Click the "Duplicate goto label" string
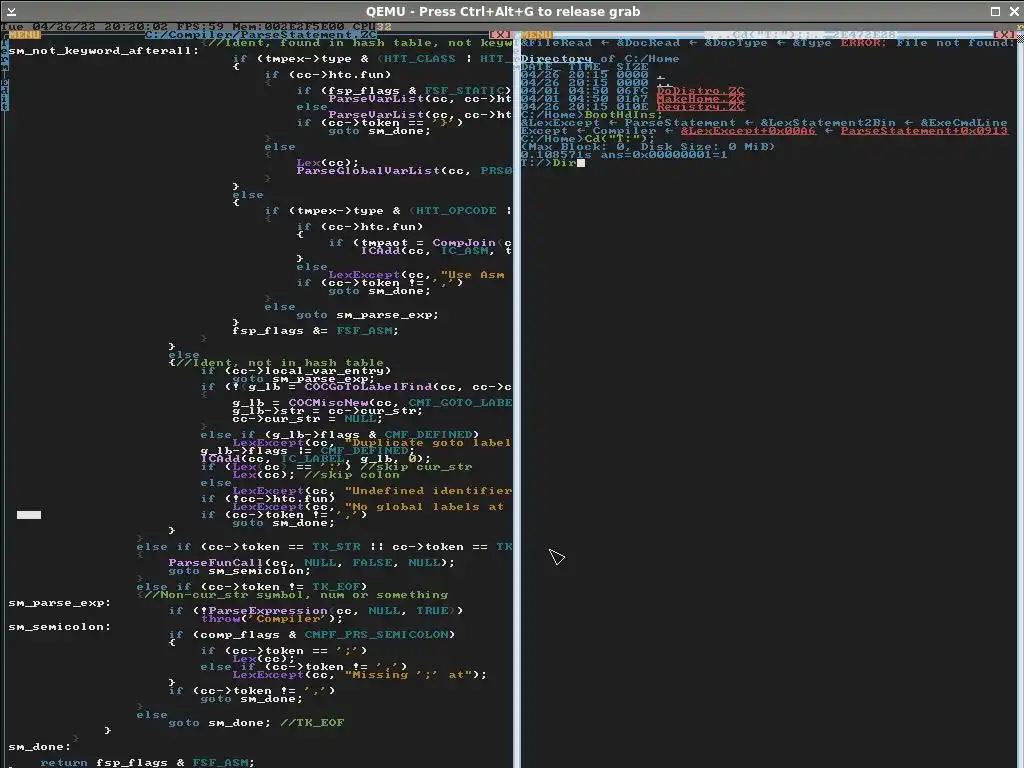Screen dimensions: 1024x768 pyautogui.click(x=428, y=443)
